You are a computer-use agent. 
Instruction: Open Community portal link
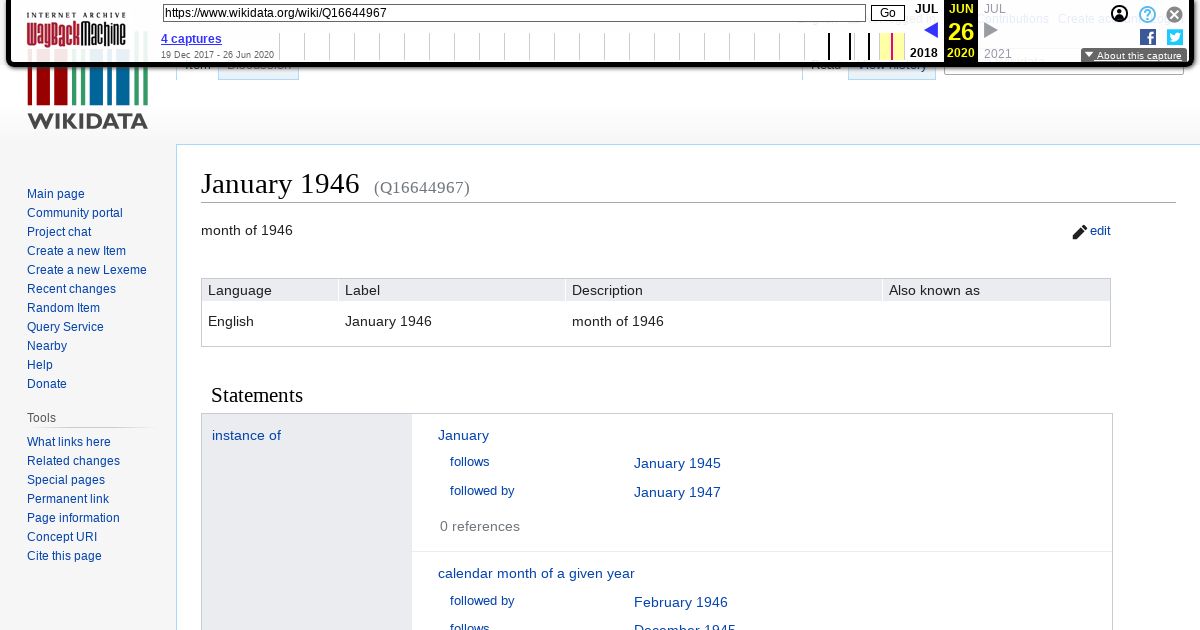[75, 213]
